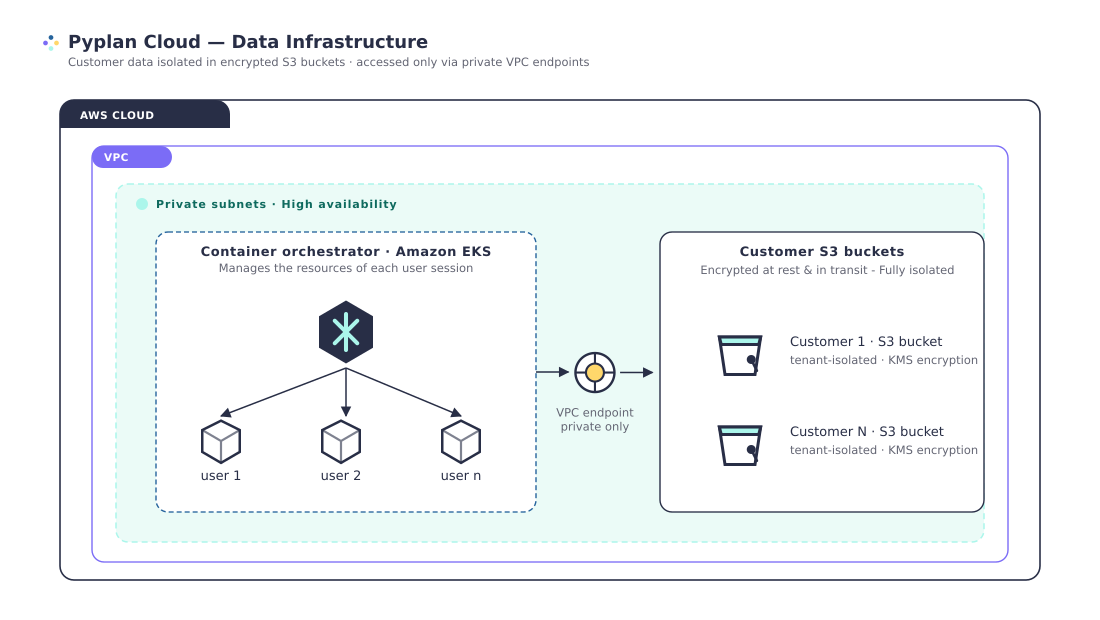This screenshot has height=620, width=1100.
Task: Click 'Private subnets · High availability' label
Action: pos(276,204)
